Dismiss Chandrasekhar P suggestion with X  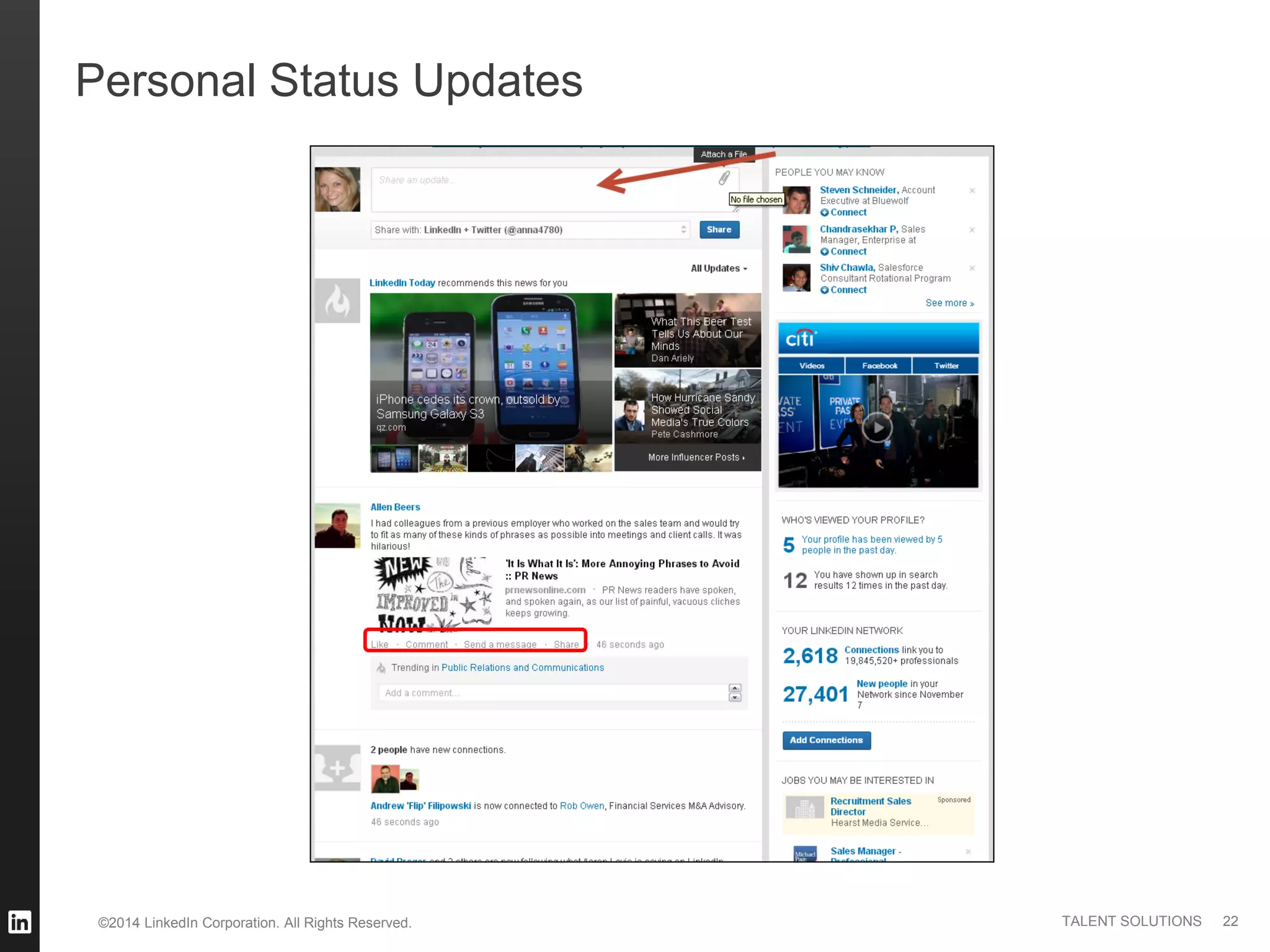972,229
